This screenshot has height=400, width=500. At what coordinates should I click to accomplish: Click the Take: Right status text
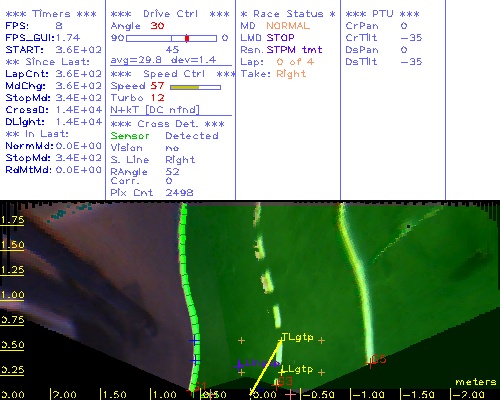pyautogui.click(x=273, y=74)
